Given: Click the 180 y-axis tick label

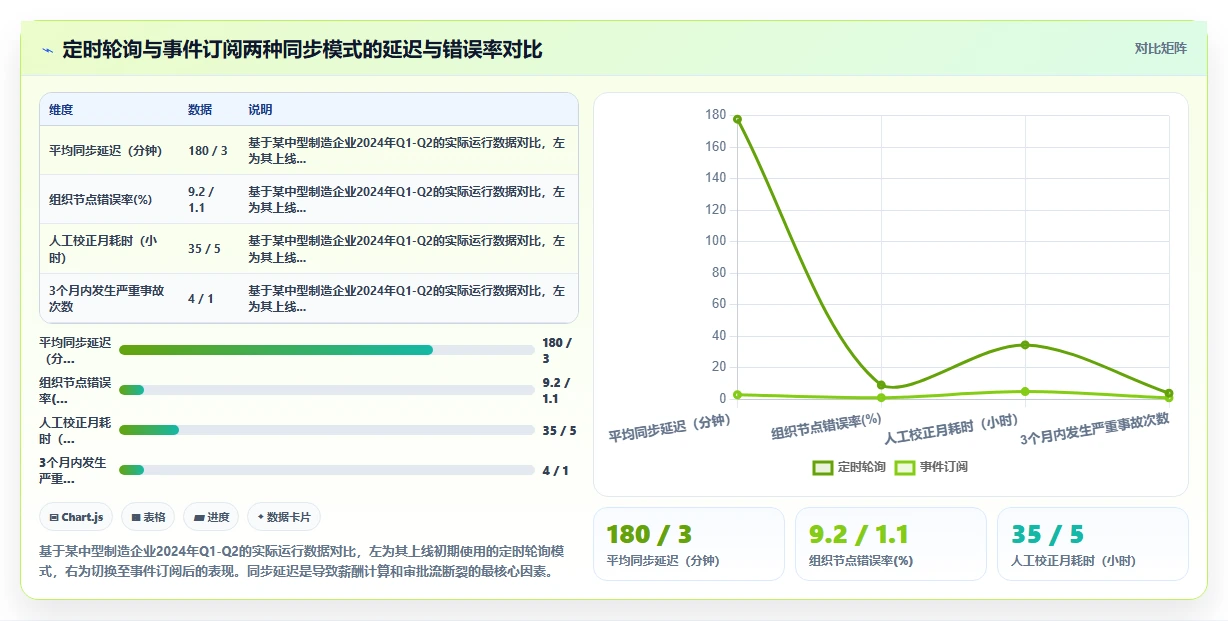Looking at the screenshot, I should 715,115.
